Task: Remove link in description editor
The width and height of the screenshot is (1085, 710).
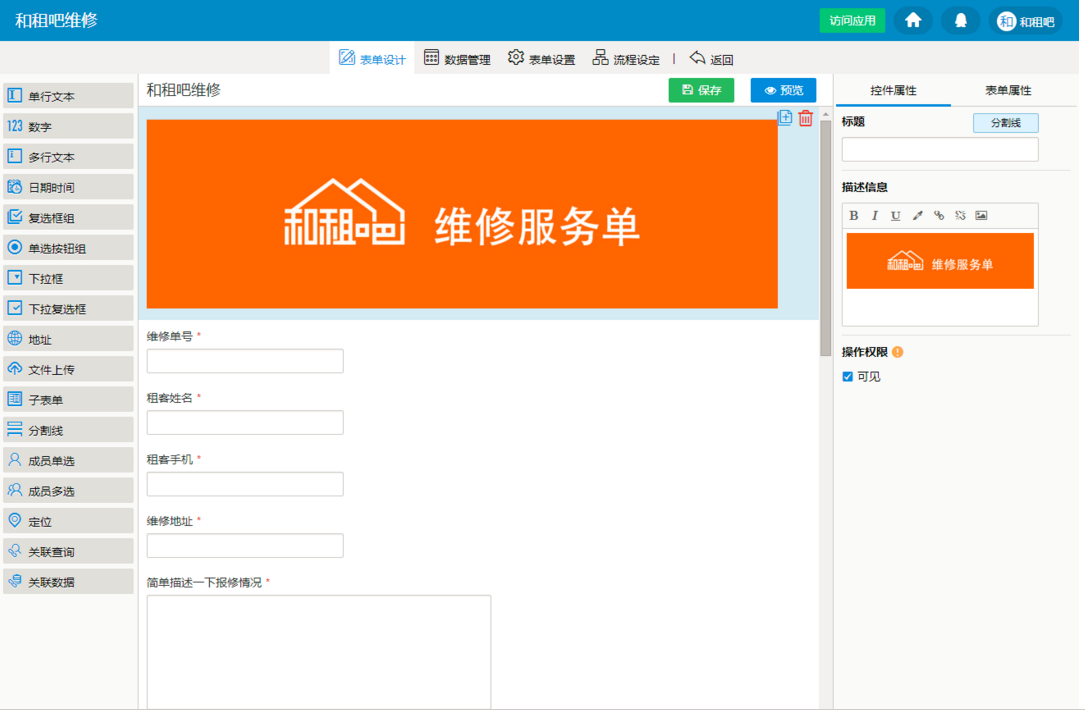Action: pos(960,216)
